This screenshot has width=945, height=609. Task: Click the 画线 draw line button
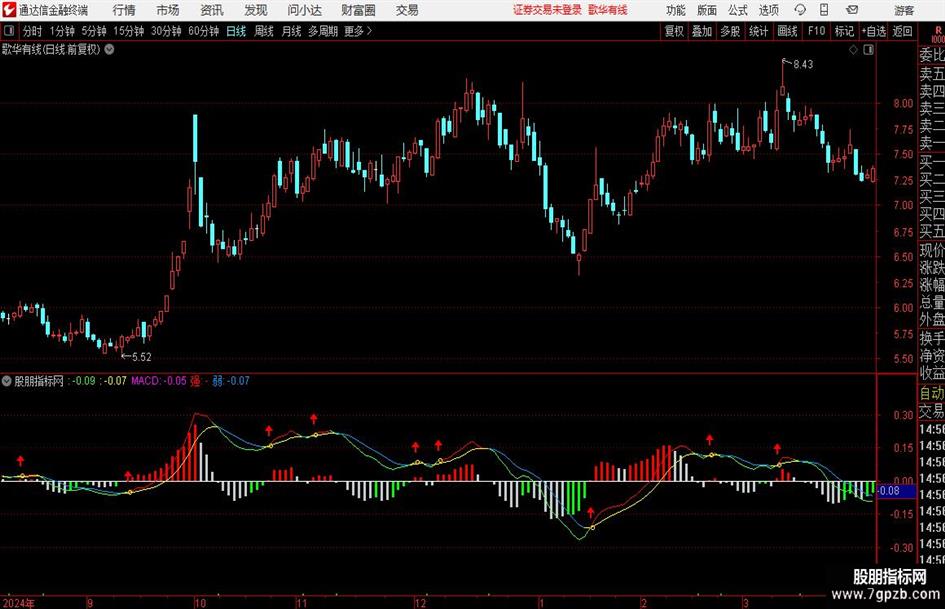coord(787,31)
